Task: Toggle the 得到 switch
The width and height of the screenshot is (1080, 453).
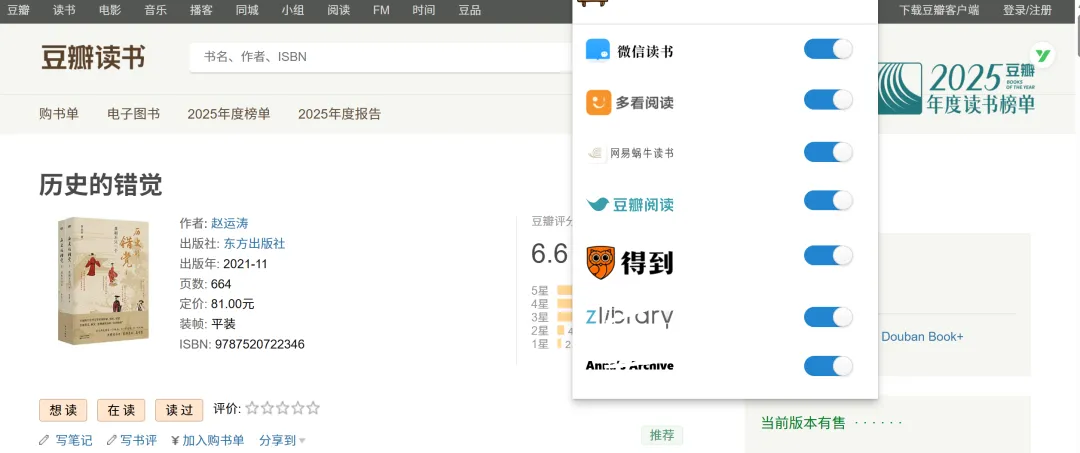Action: click(x=828, y=255)
